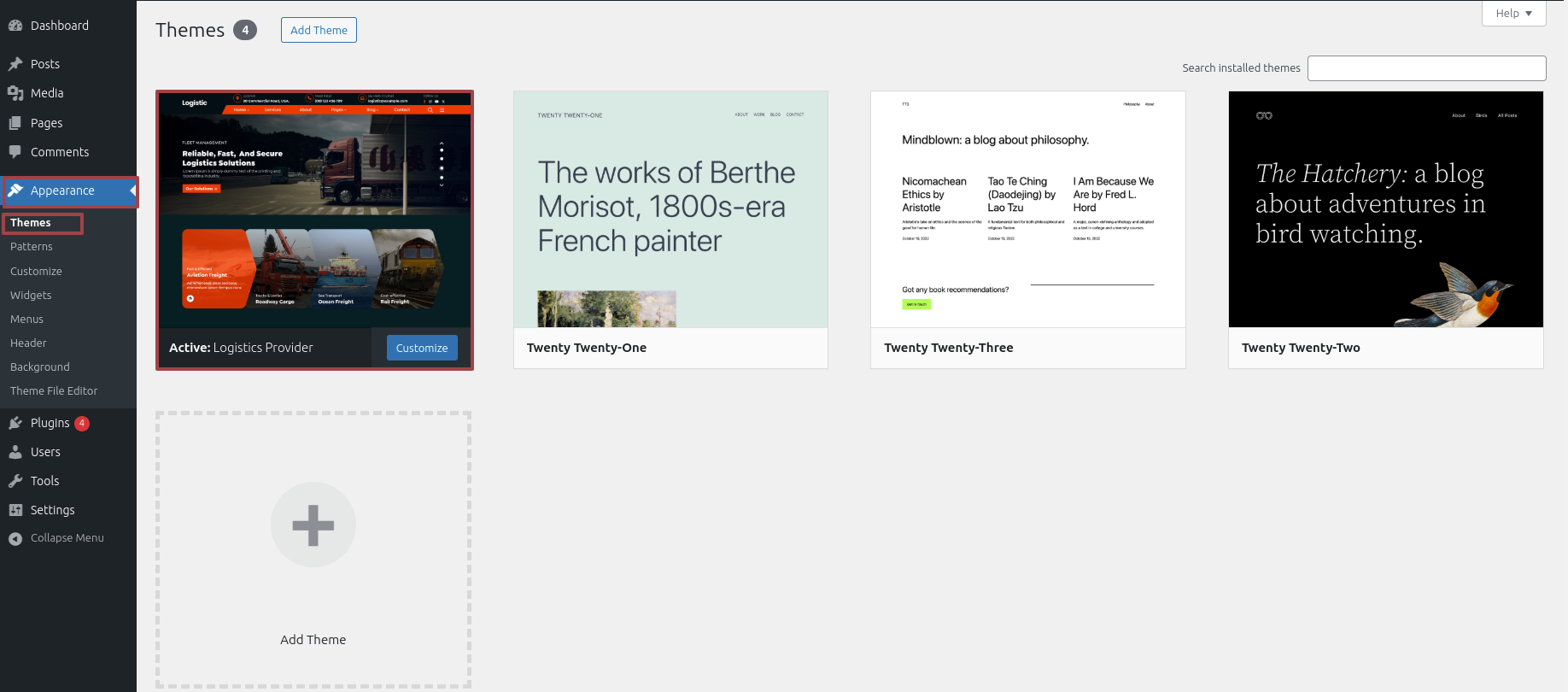Expand the Help dropdown tab
The width and height of the screenshot is (1568, 692).
(x=1513, y=14)
